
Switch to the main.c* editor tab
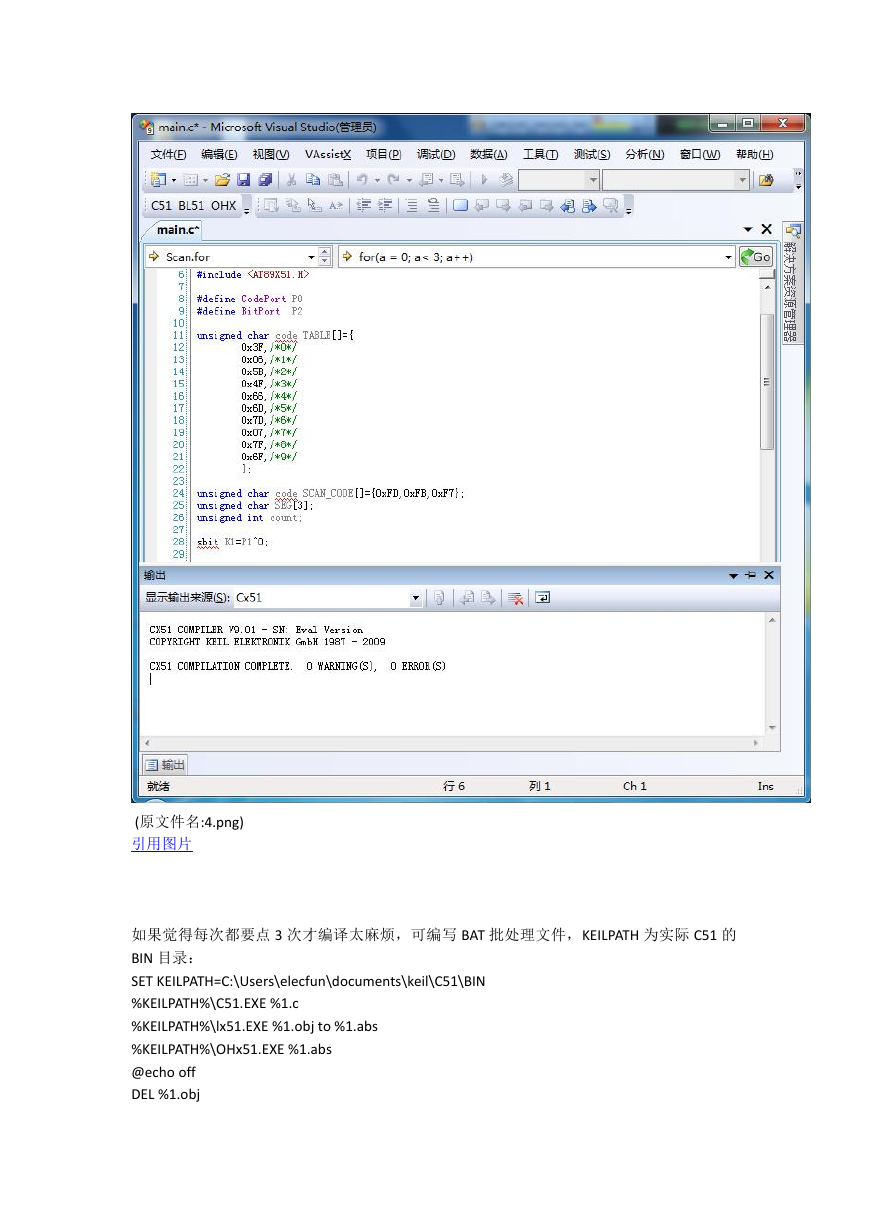click(179, 230)
